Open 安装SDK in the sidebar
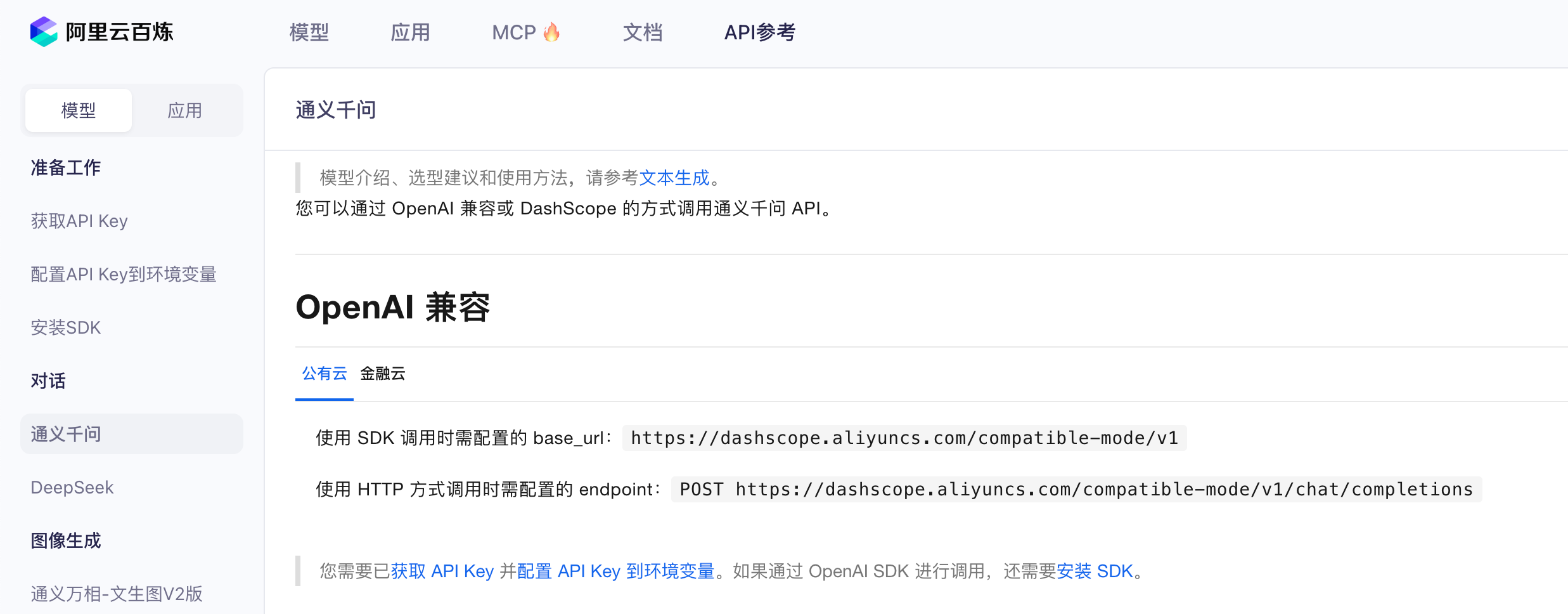Screen dimensions: 1568x614 coord(66,327)
